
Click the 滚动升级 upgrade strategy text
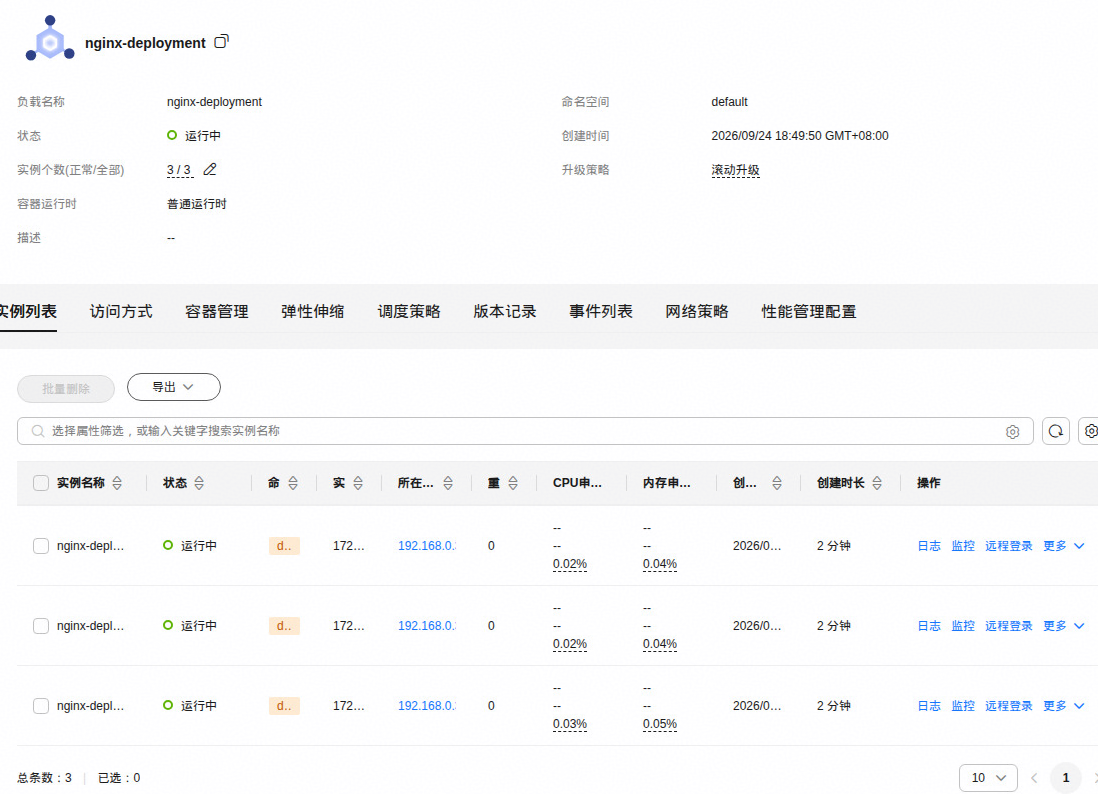pyautogui.click(x=735, y=170)
